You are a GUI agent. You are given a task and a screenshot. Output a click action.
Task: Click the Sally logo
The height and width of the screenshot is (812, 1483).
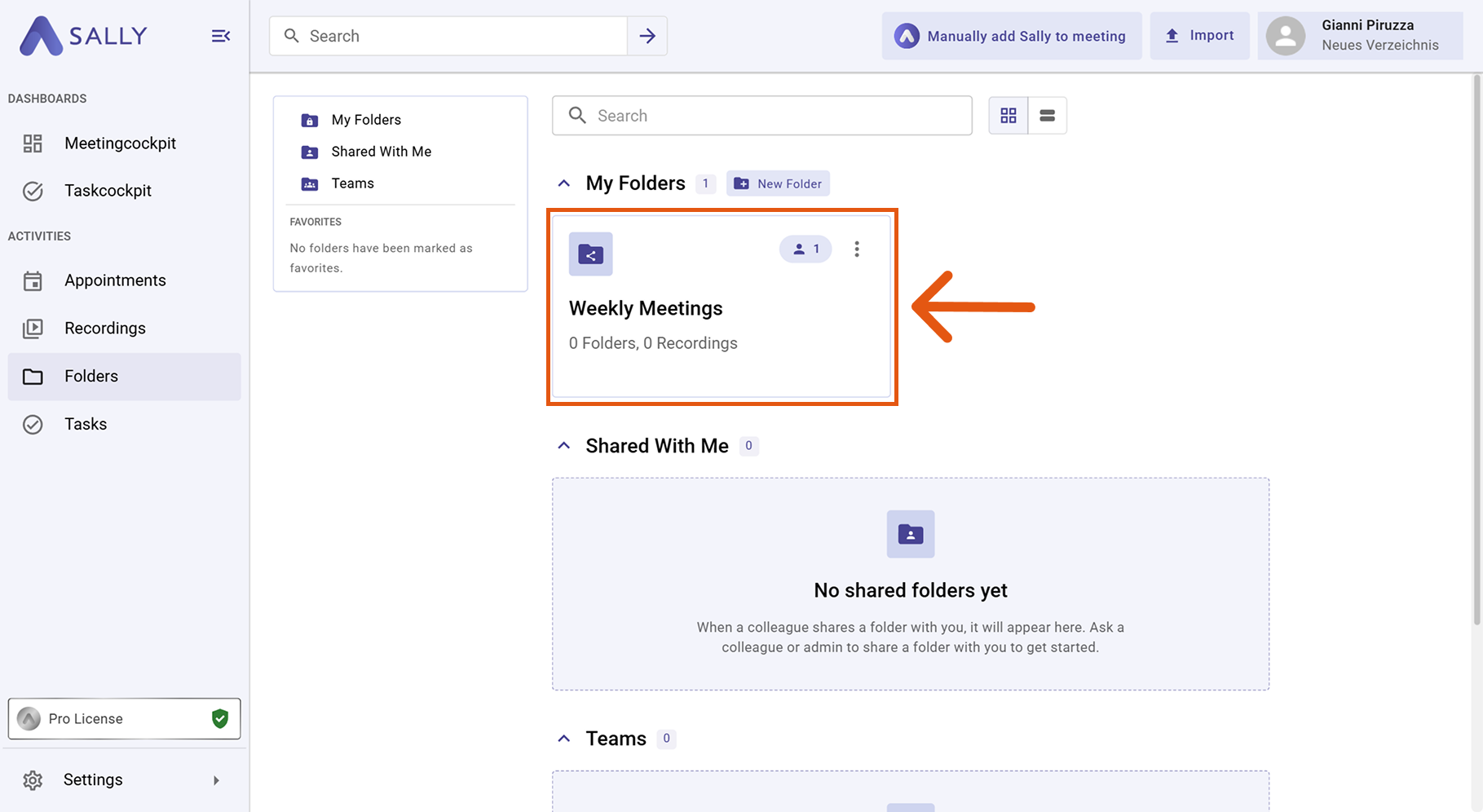(x=83, y=36)
